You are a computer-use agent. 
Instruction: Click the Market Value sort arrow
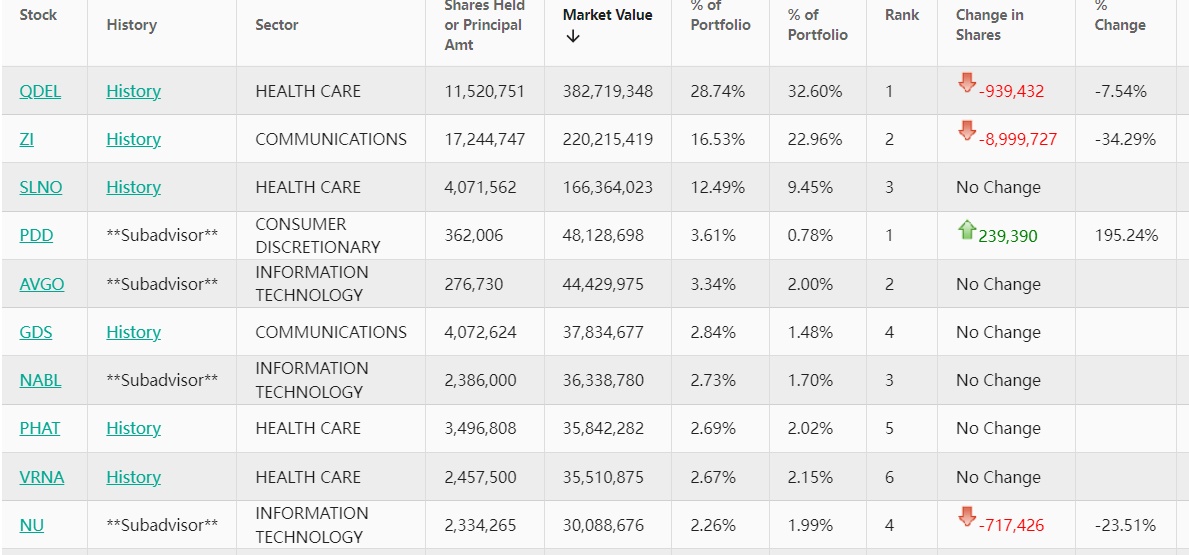(573, 37)
